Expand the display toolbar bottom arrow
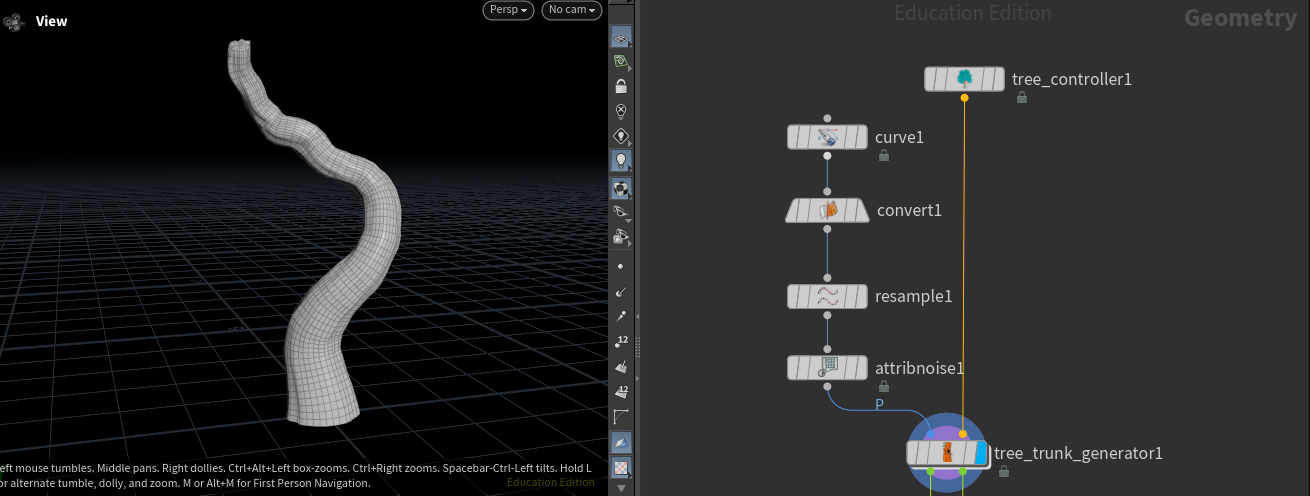Viewport: 1310px width, 496px height. tap(621, 488)
